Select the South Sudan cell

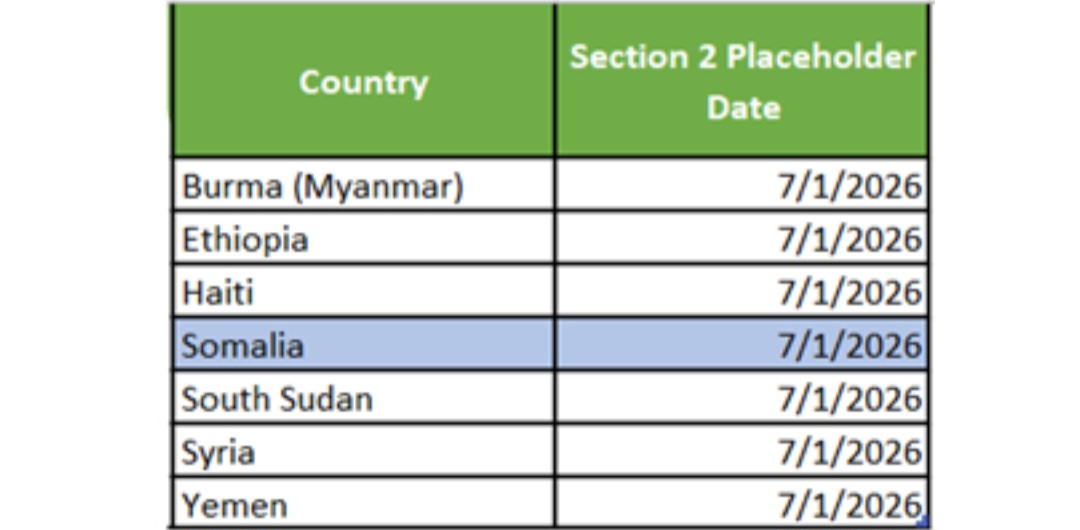[363, 398]
